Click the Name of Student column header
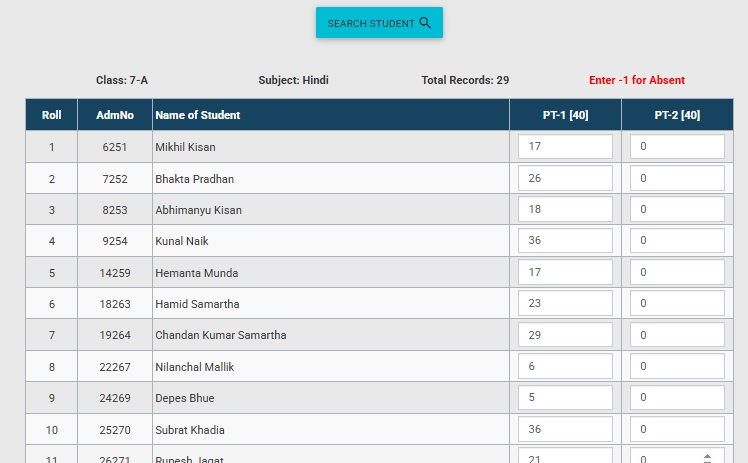The width and height of the screenshot is (748, 463). (198, 115)
